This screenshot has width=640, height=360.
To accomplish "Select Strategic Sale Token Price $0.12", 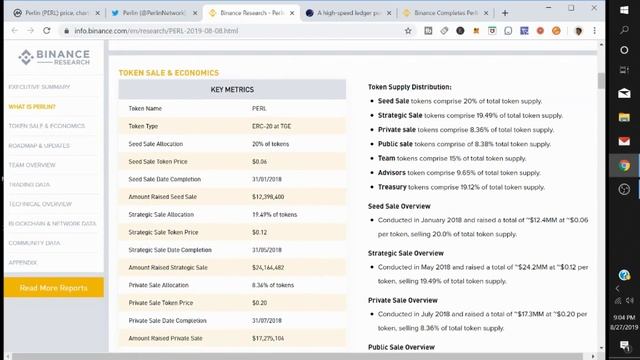I will click(259, 232).
